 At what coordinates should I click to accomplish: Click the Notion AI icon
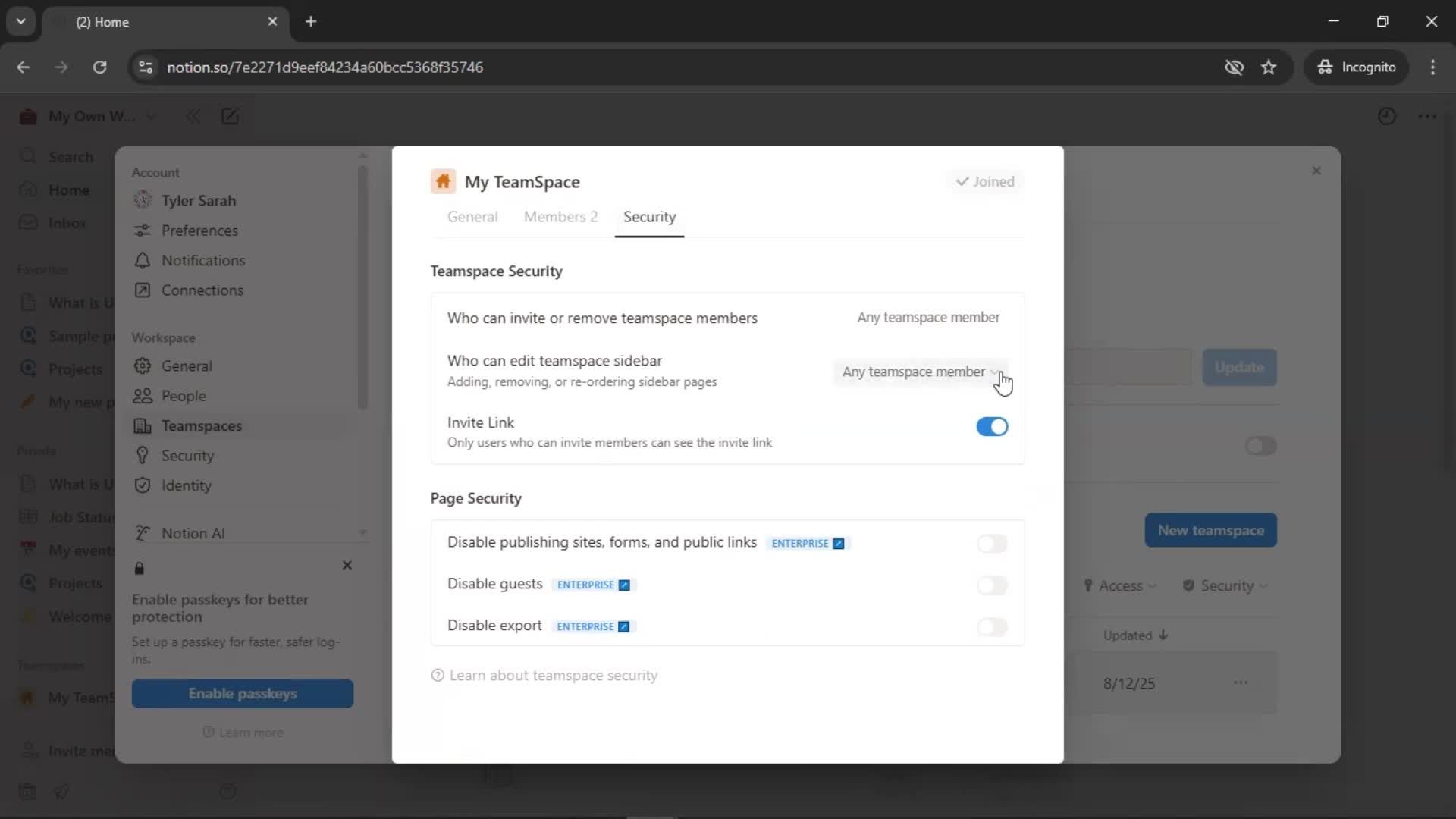click(142, 533)
